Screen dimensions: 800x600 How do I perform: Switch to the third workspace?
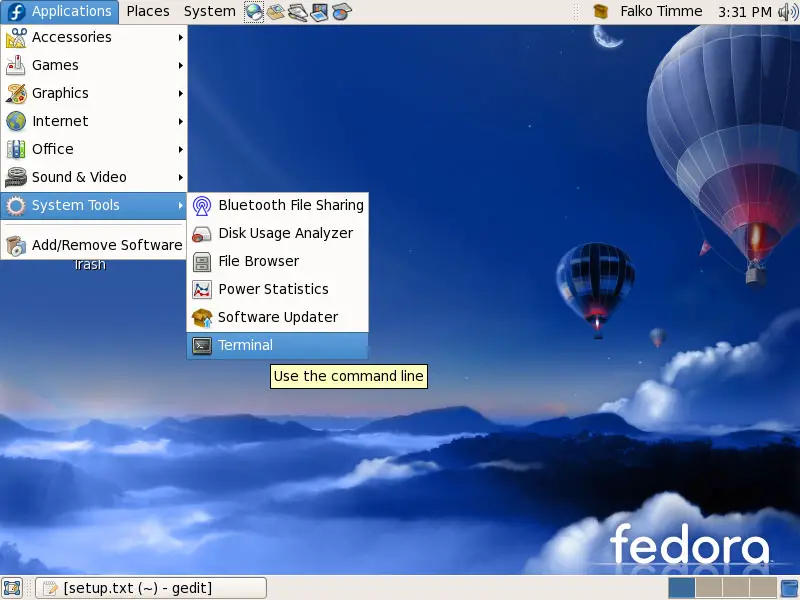735,588
